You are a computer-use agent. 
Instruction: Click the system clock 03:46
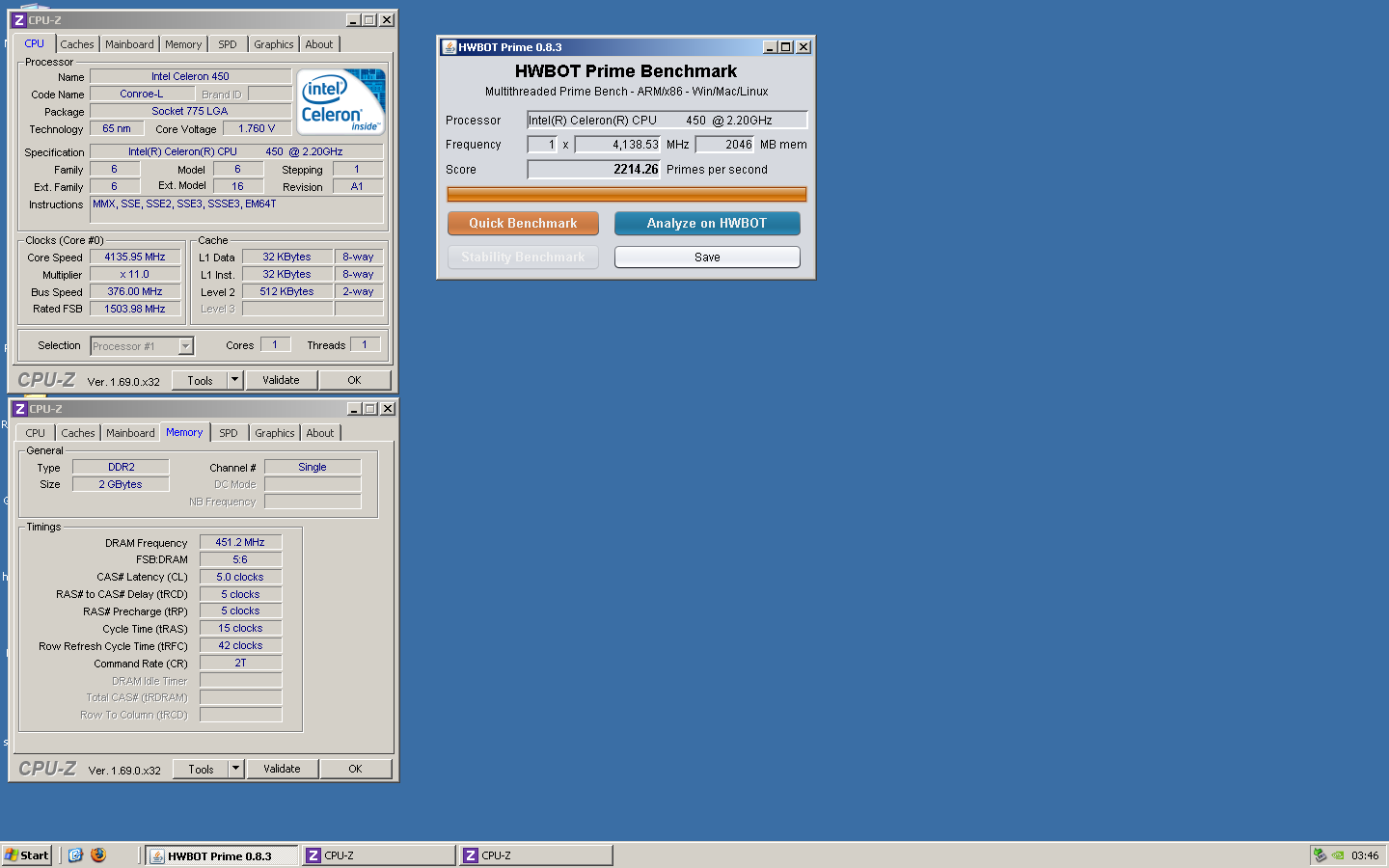pos(1365,855)
